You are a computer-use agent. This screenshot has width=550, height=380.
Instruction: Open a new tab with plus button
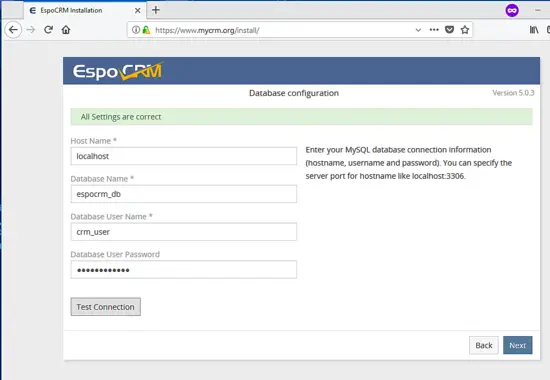point(156,10)
